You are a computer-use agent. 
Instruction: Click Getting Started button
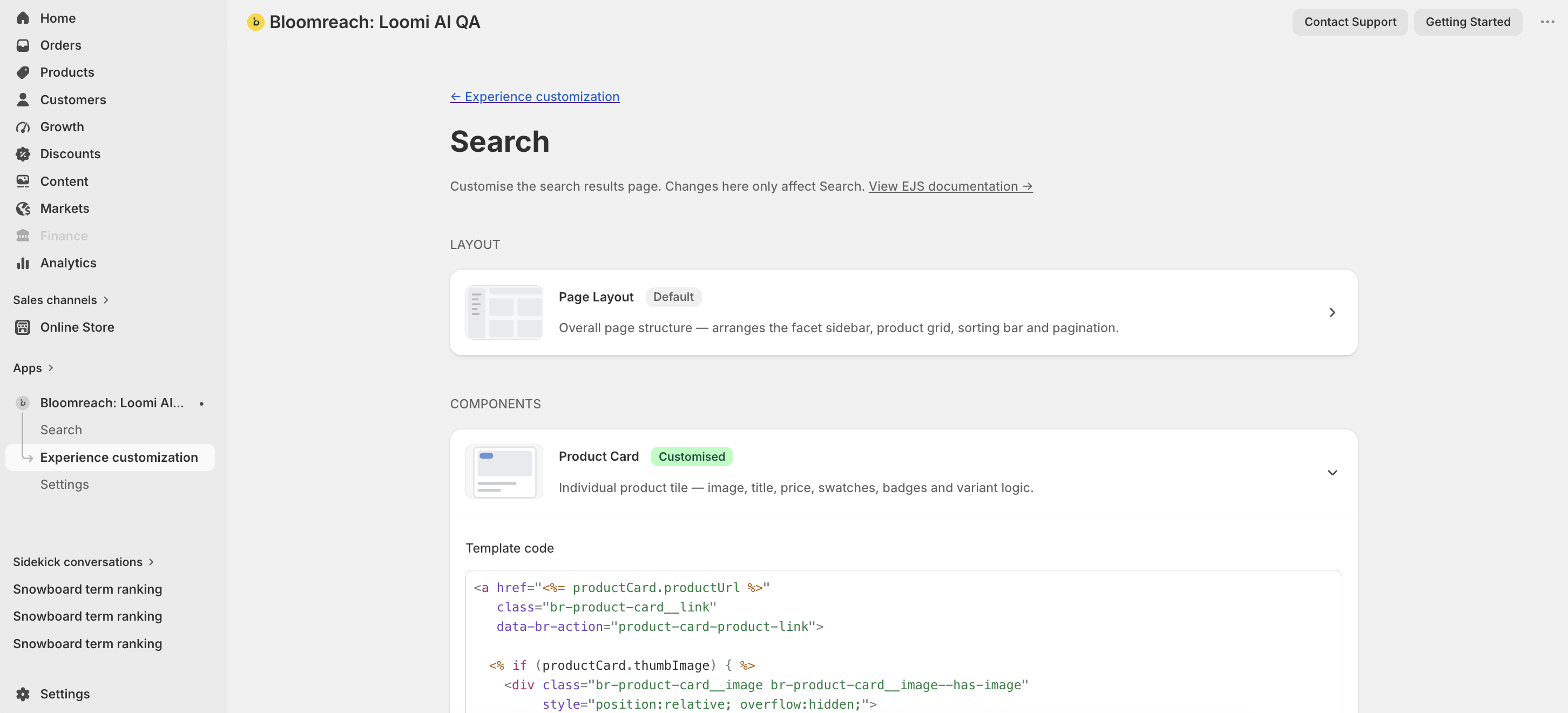[x=1468, y=22]
